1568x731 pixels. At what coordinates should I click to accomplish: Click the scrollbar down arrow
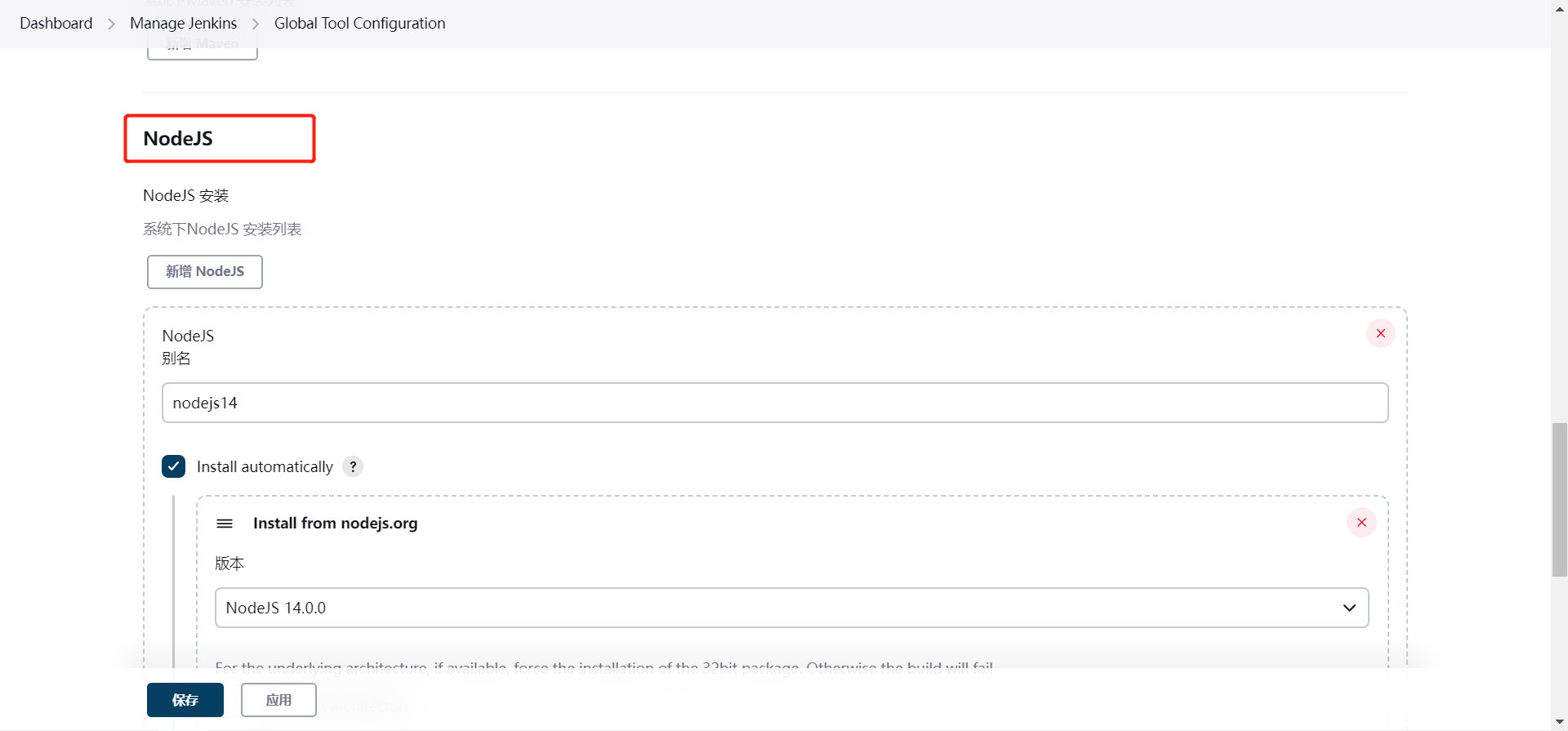[1559, 723]
